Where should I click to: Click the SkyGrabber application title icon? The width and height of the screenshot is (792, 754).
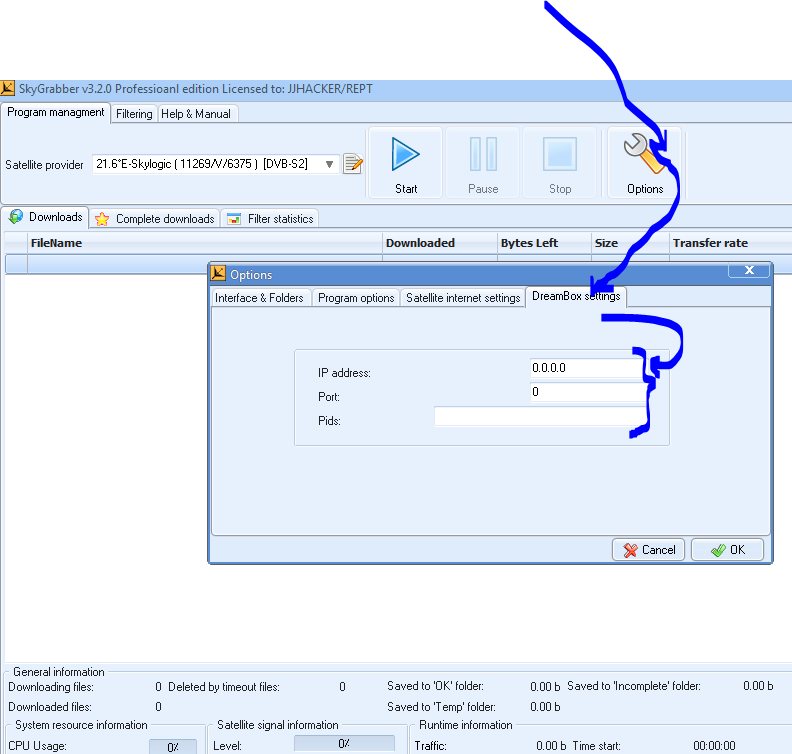pos(8,89)
